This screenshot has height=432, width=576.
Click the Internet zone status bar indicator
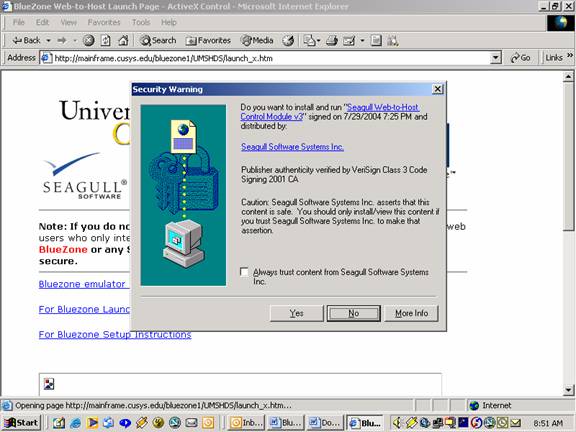pyautogui.click(x=490, y=406)
